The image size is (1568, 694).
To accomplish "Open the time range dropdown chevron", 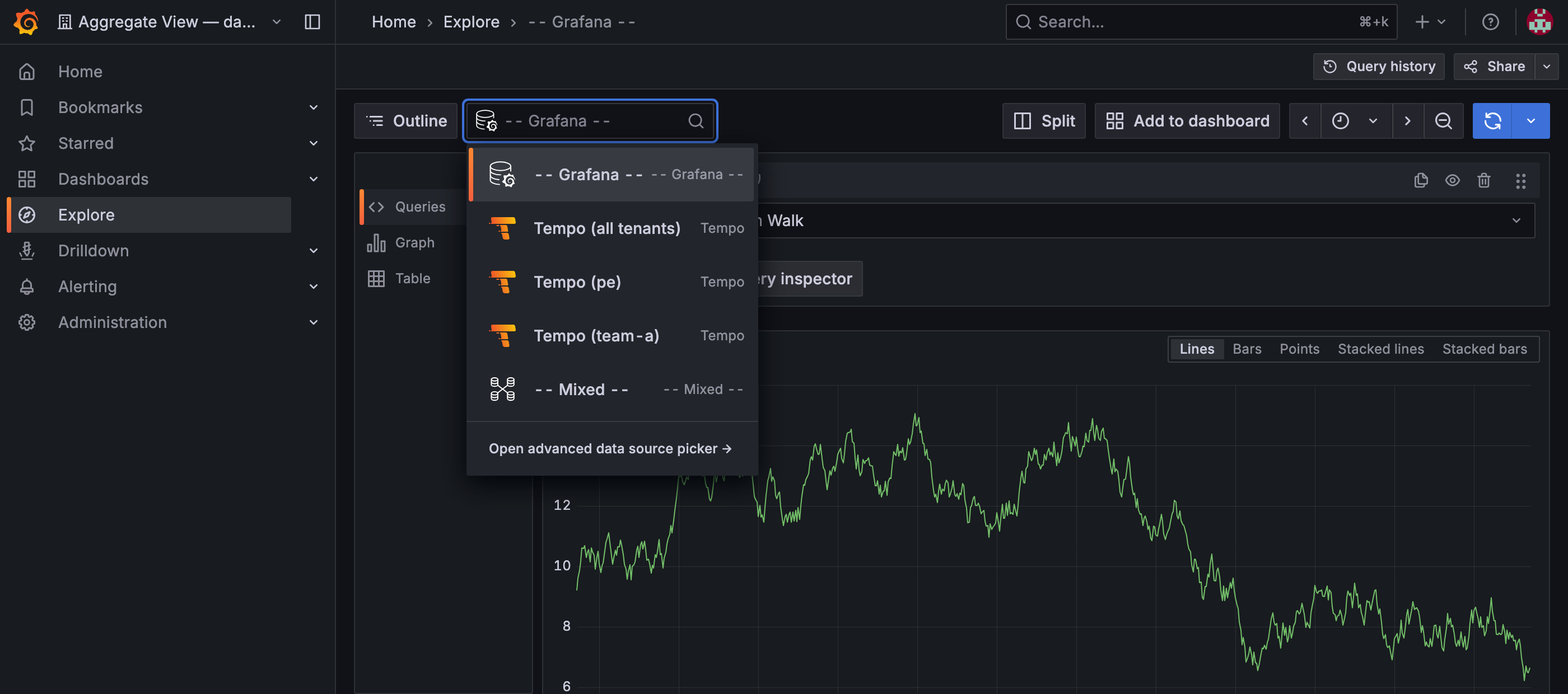I will point(1373,121).
